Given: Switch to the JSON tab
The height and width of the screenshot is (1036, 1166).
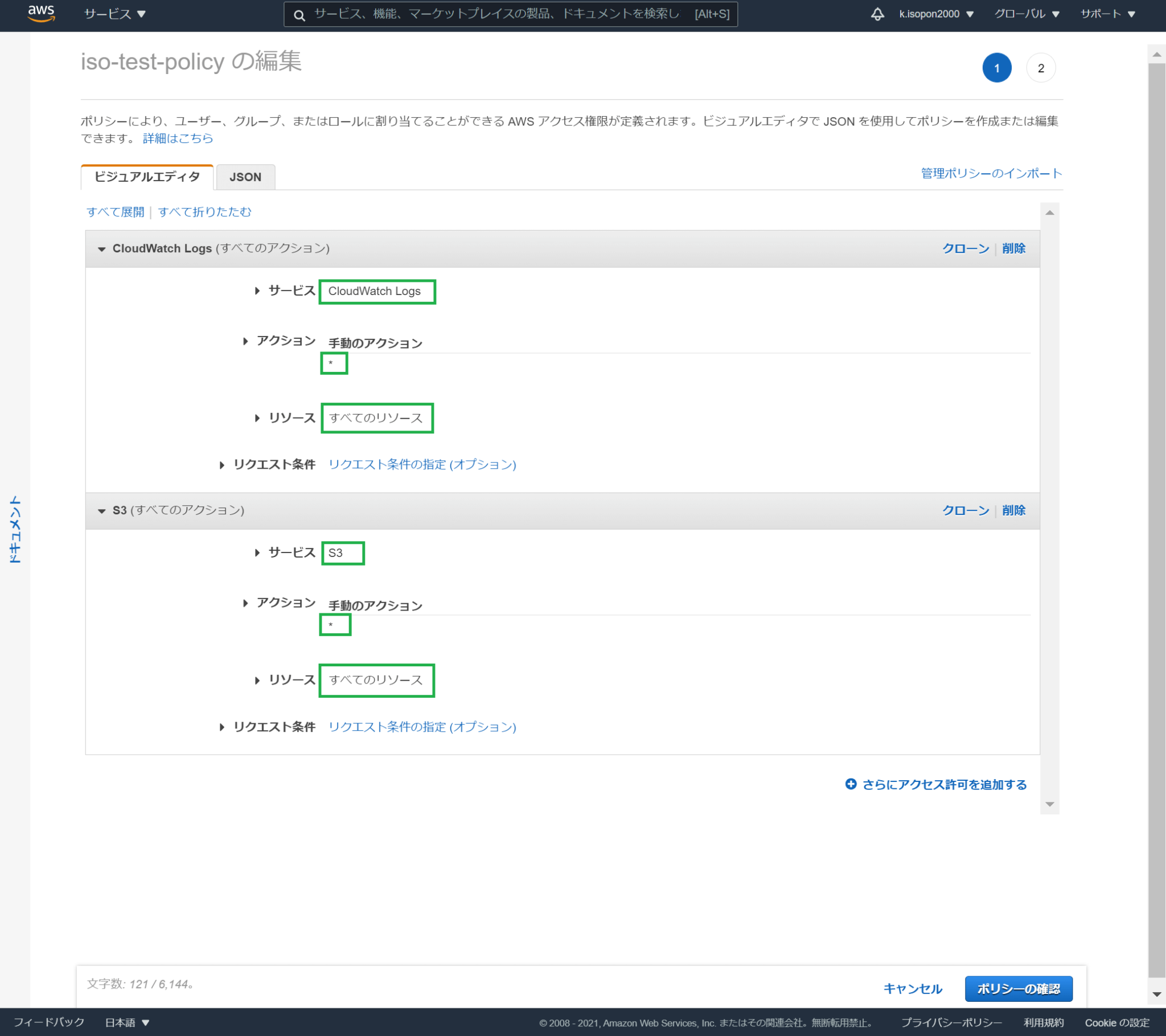Looking at the screenshot, I should pyautogui.click(x=245, y=177).
